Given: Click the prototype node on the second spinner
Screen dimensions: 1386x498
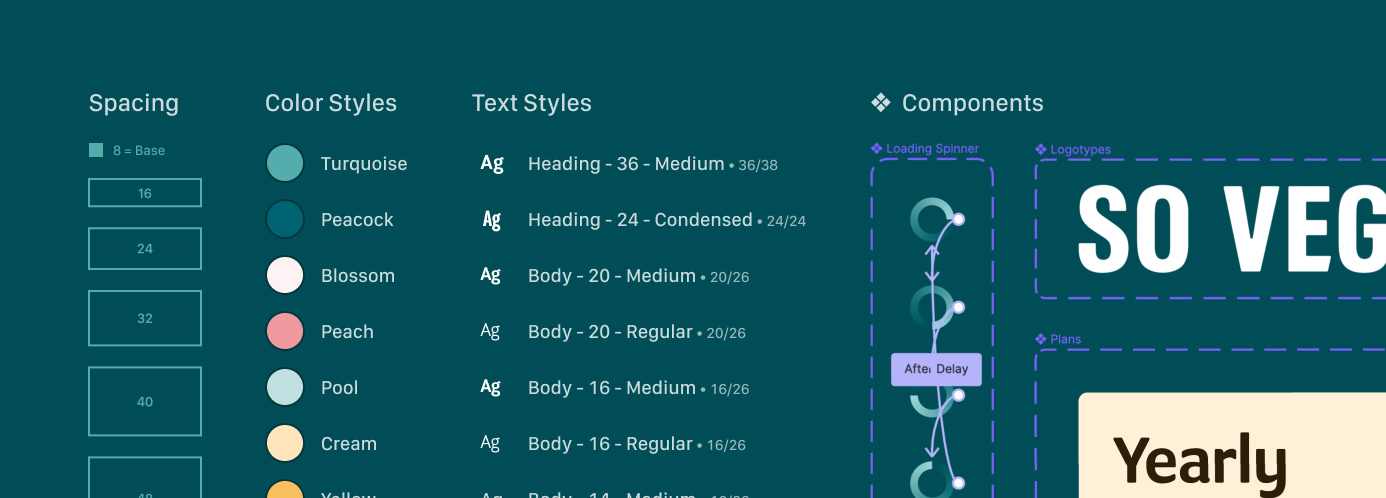Looking at the screenshot, I should point(958,307).
